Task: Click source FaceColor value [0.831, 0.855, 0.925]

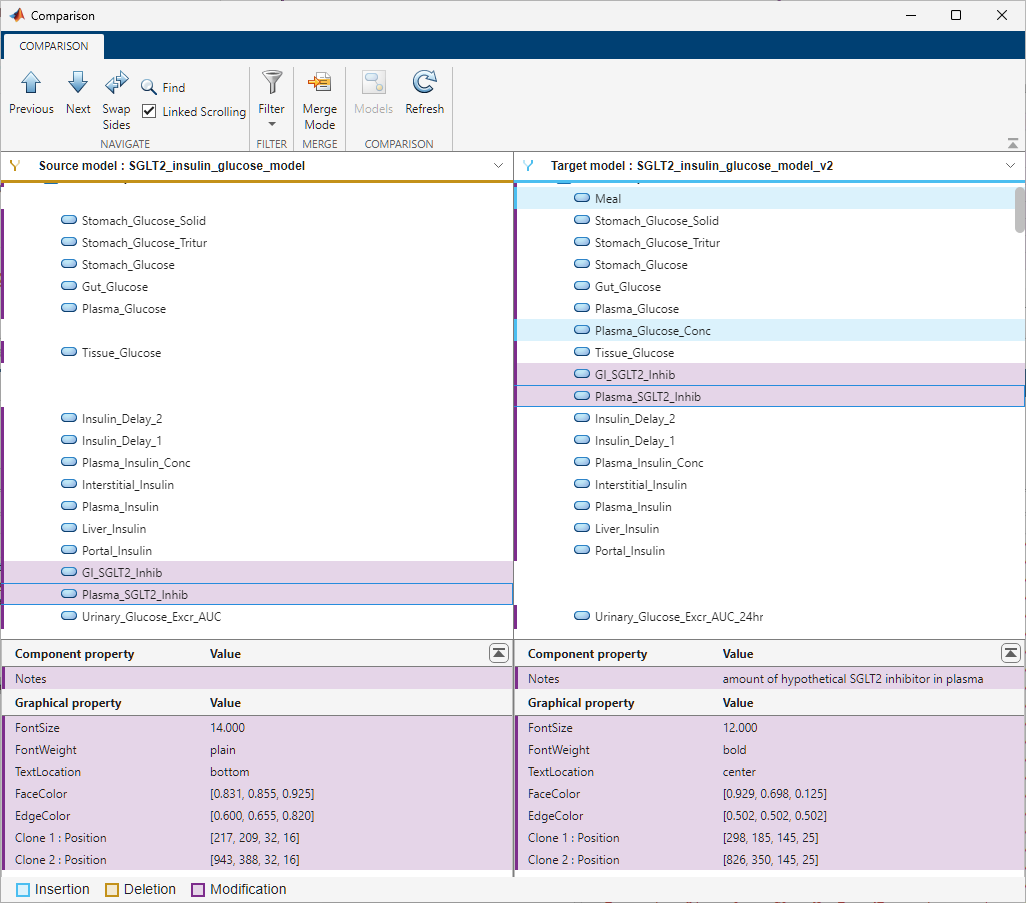Action: [x=262, y=794]
